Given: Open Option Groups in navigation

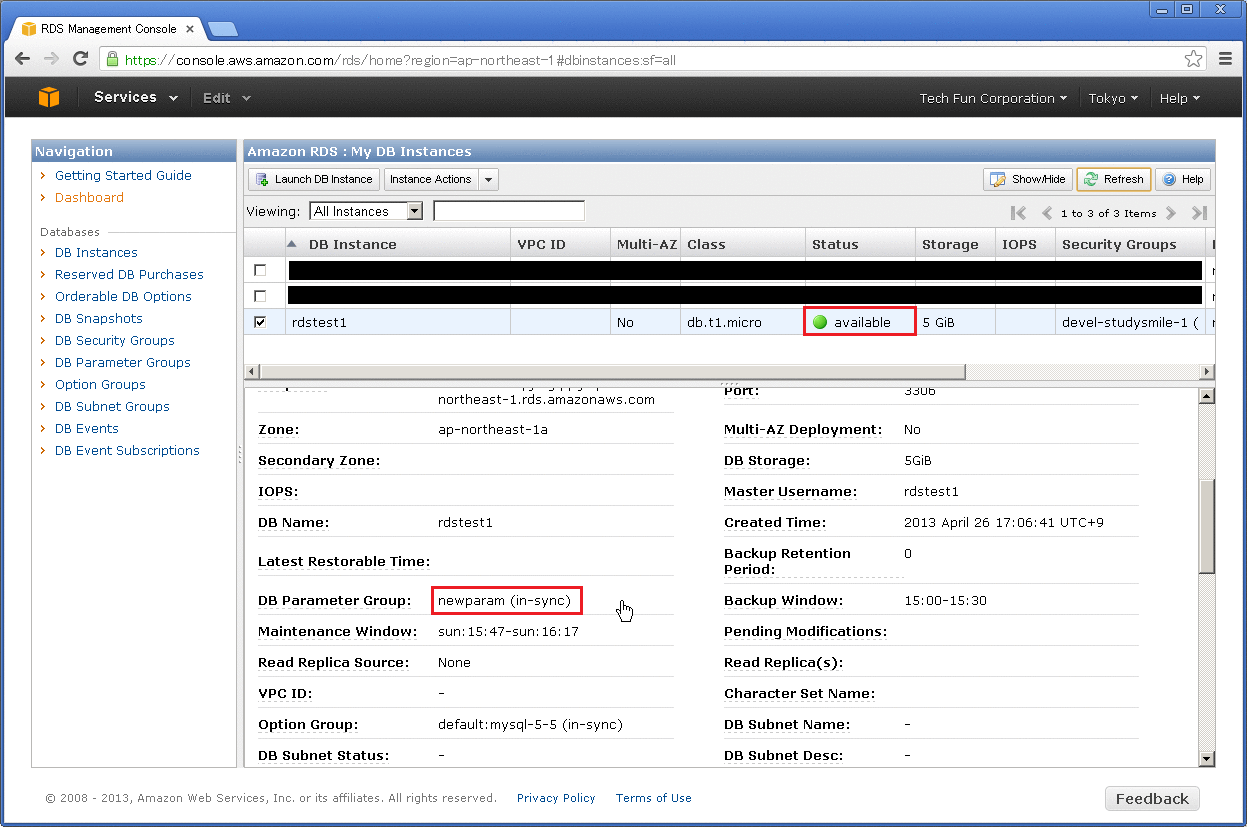Looking at the screenshot, I should pyautogui.click(x=100, y=384).
